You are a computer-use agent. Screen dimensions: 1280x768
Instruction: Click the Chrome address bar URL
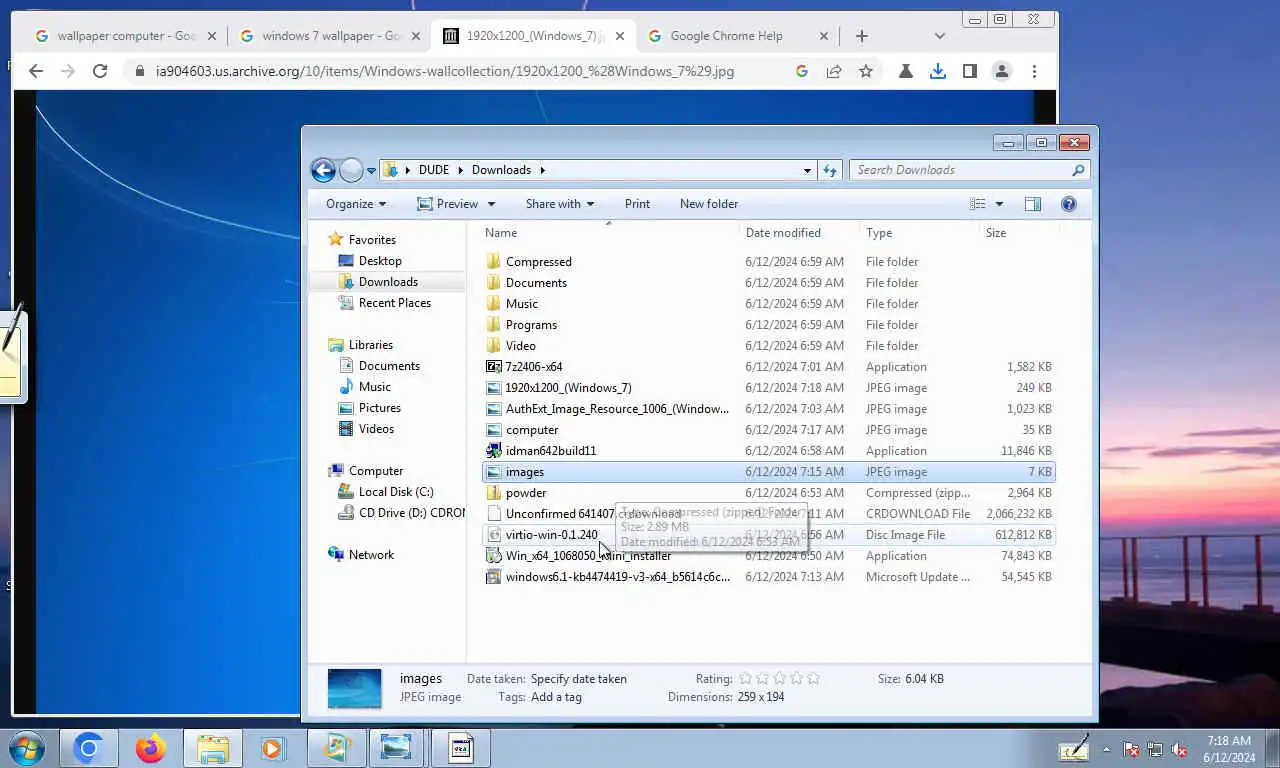(445, 72)
